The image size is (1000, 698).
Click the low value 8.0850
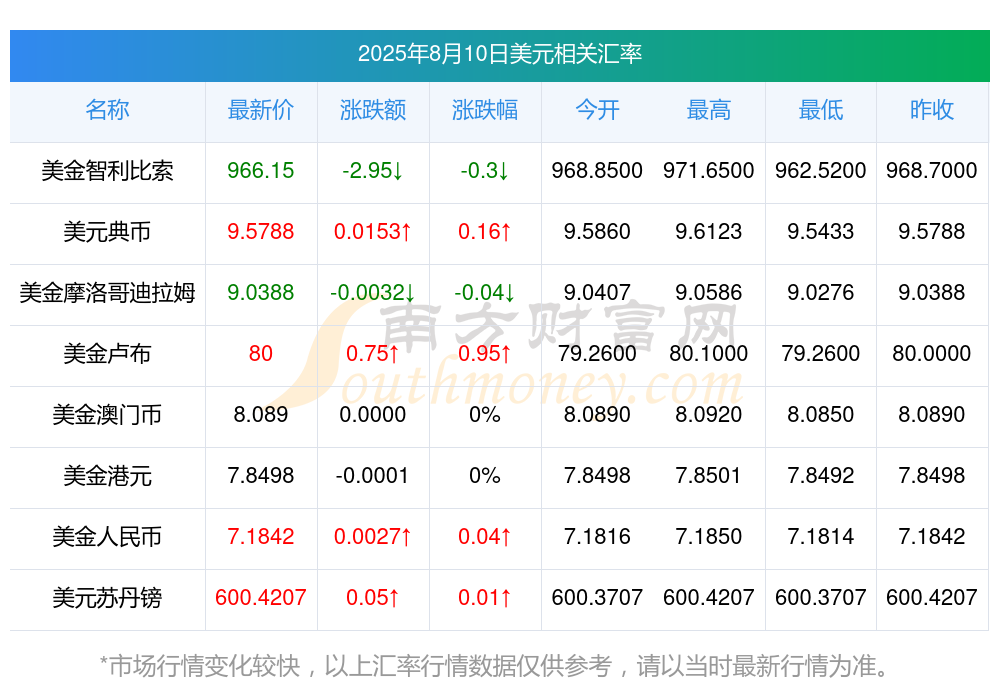[x=821, y=415]
